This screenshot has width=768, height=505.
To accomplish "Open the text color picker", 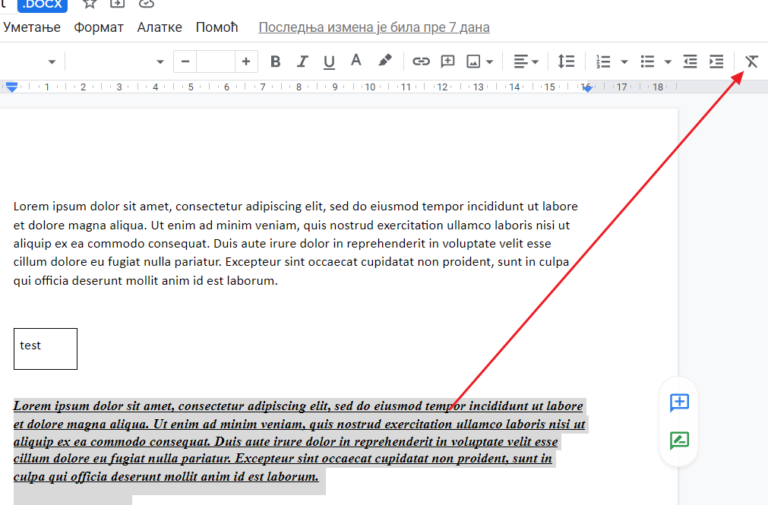I will tap(356, 62).
